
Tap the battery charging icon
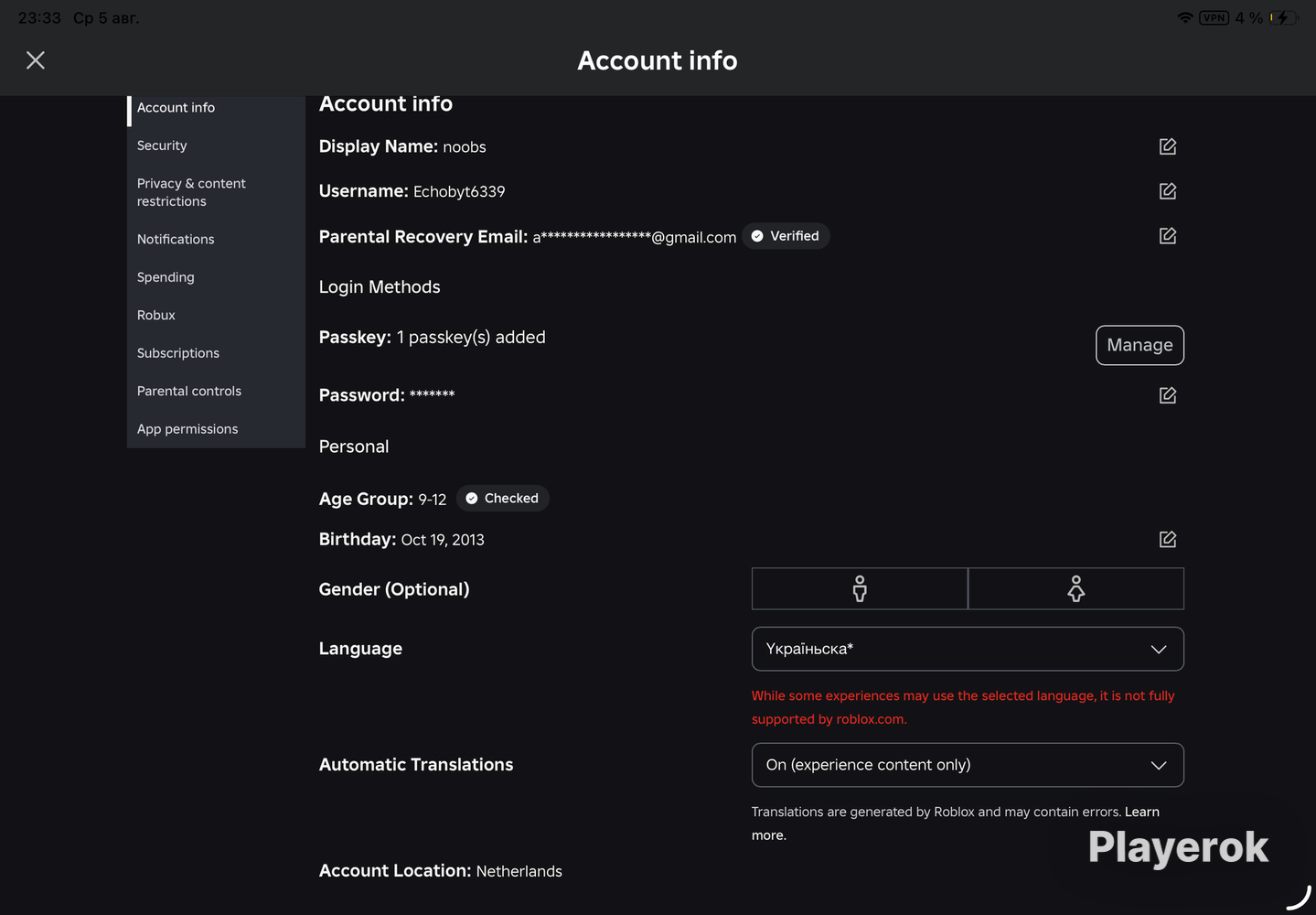[1283, 17]
